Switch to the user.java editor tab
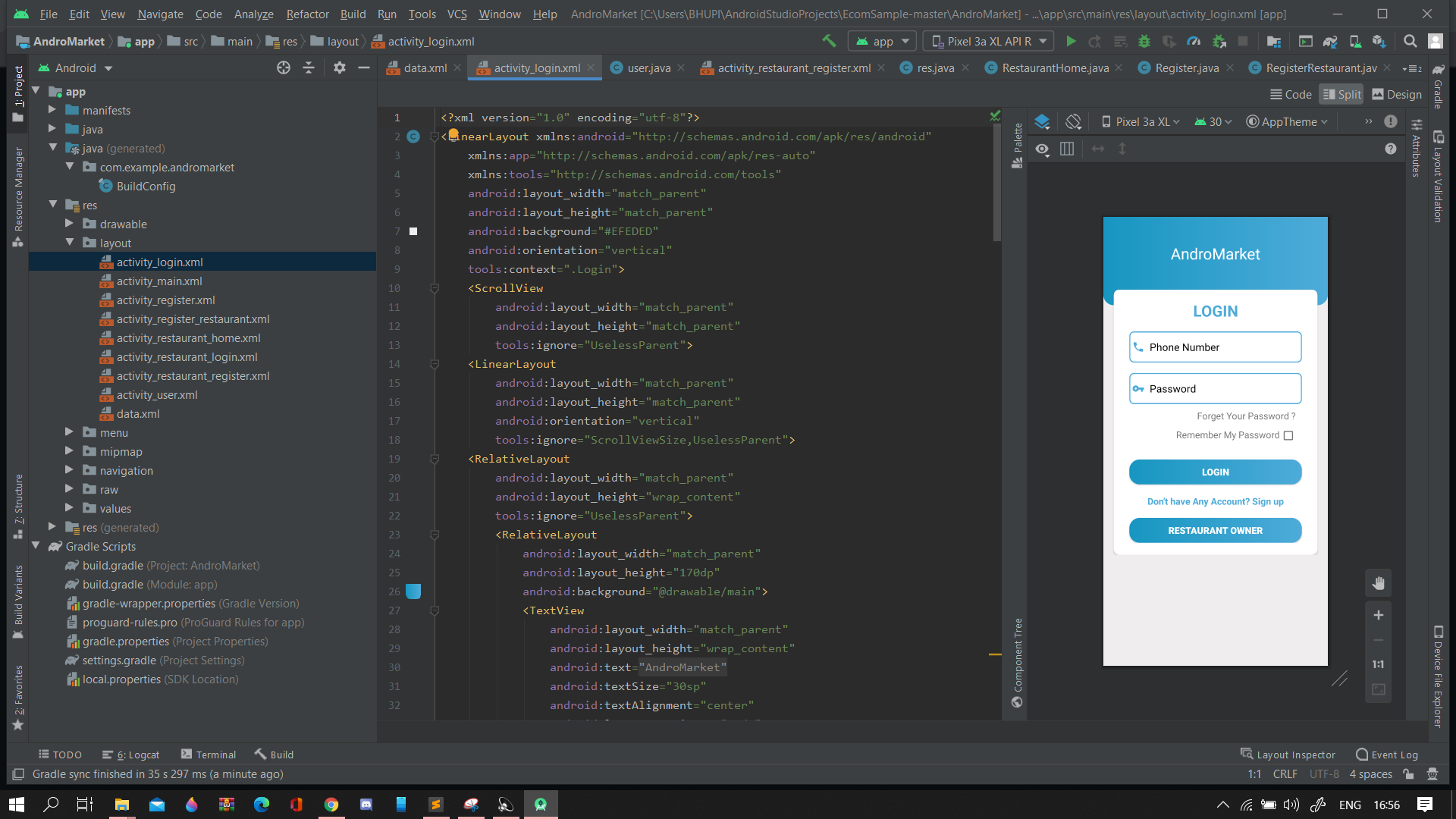Image resolution: width=1456 pixels, height=819 pixels. (x=648, y=68)
